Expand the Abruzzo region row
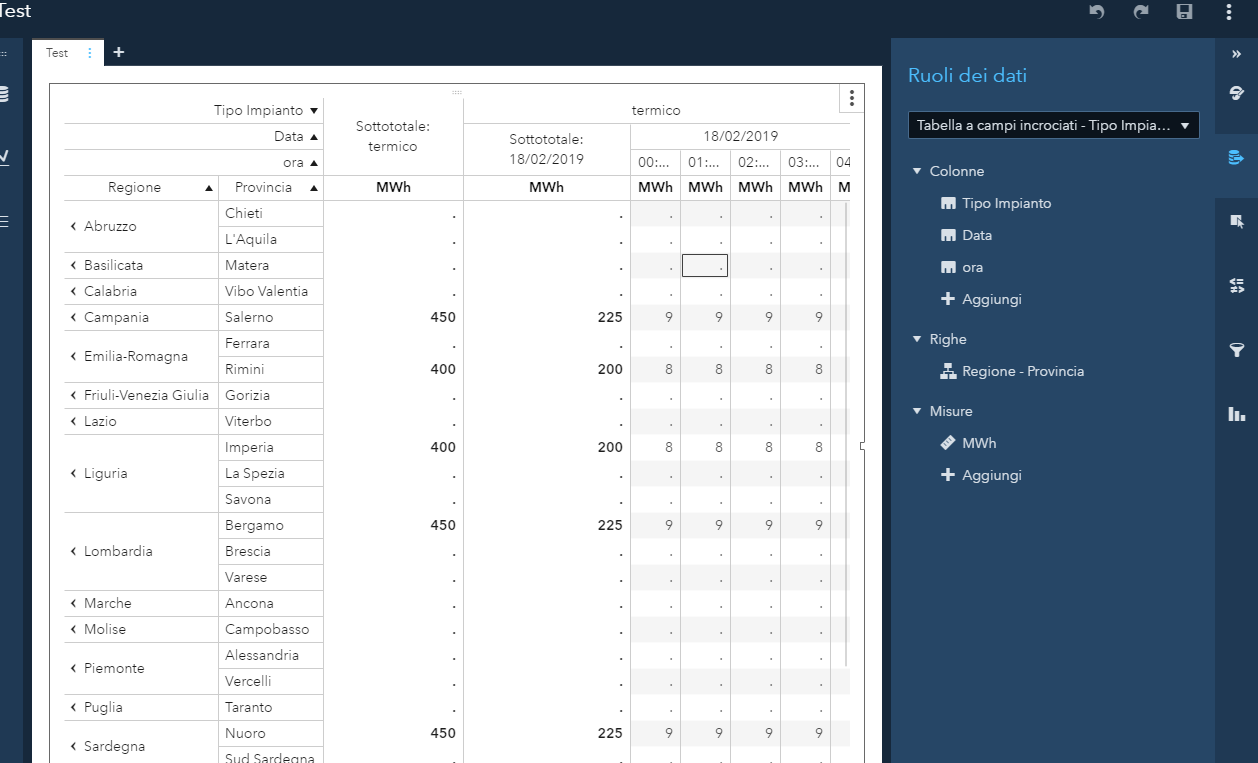The image size is (1258, 763). 72,226
